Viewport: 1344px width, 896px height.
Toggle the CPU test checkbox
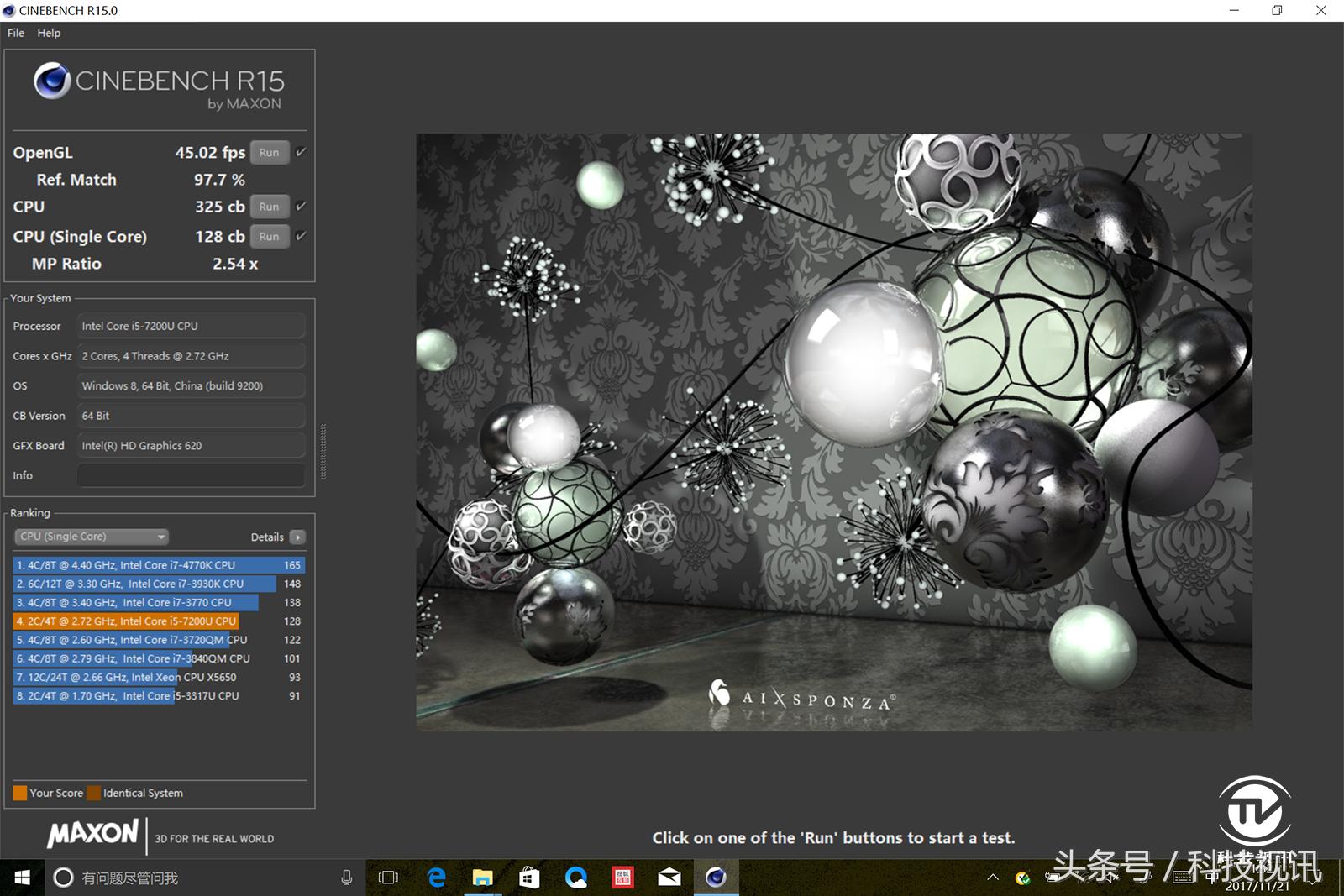click(x=301, y=206)
